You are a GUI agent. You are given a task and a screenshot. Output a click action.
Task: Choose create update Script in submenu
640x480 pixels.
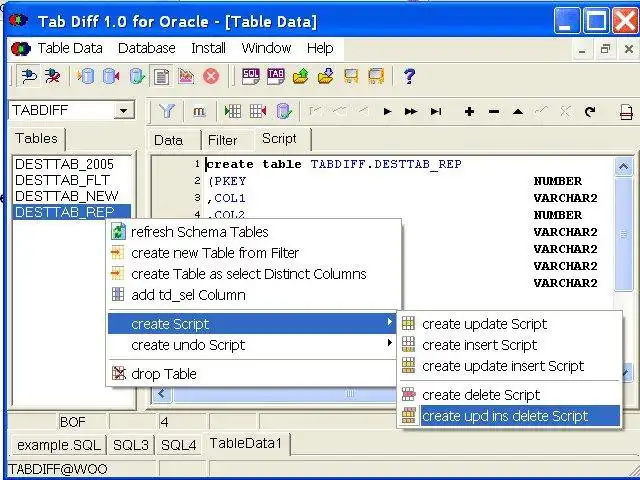tap(509, 324)
